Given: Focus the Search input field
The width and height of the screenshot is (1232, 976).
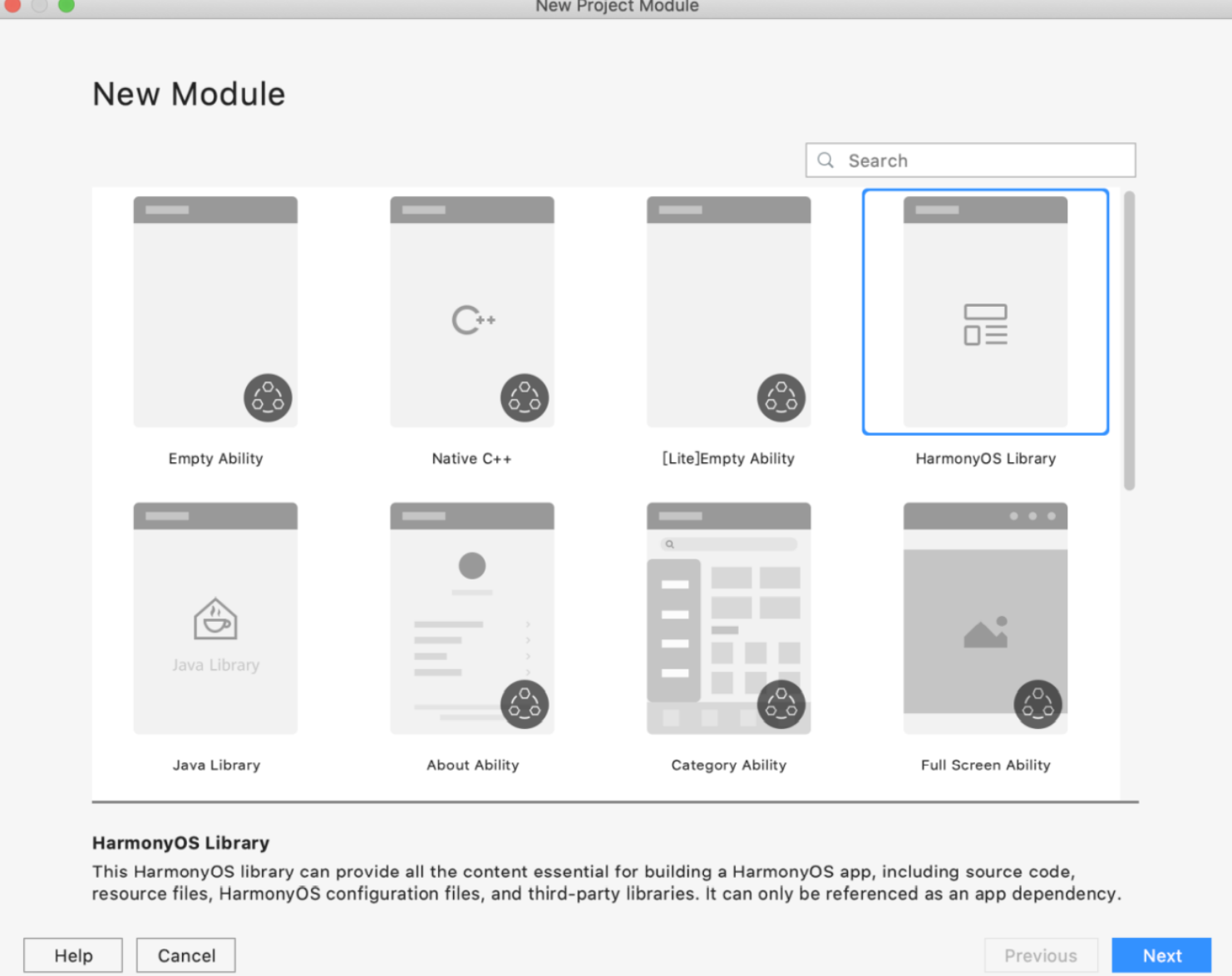Looking at the screenshot, I should click(x=970, y=160).
